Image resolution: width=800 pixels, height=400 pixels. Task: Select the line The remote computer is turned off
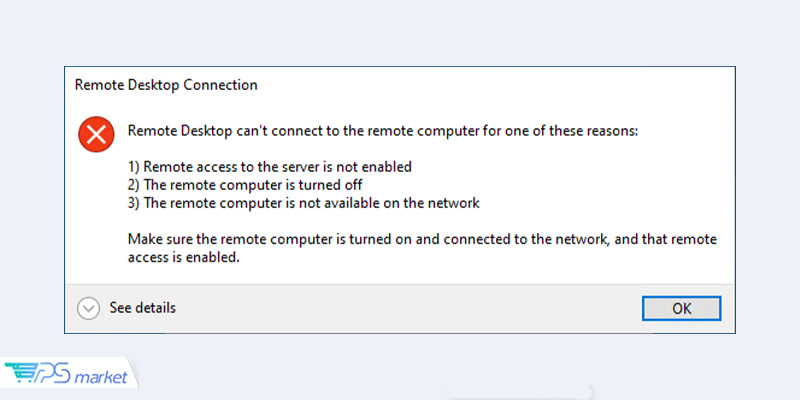tap(245, 185)
